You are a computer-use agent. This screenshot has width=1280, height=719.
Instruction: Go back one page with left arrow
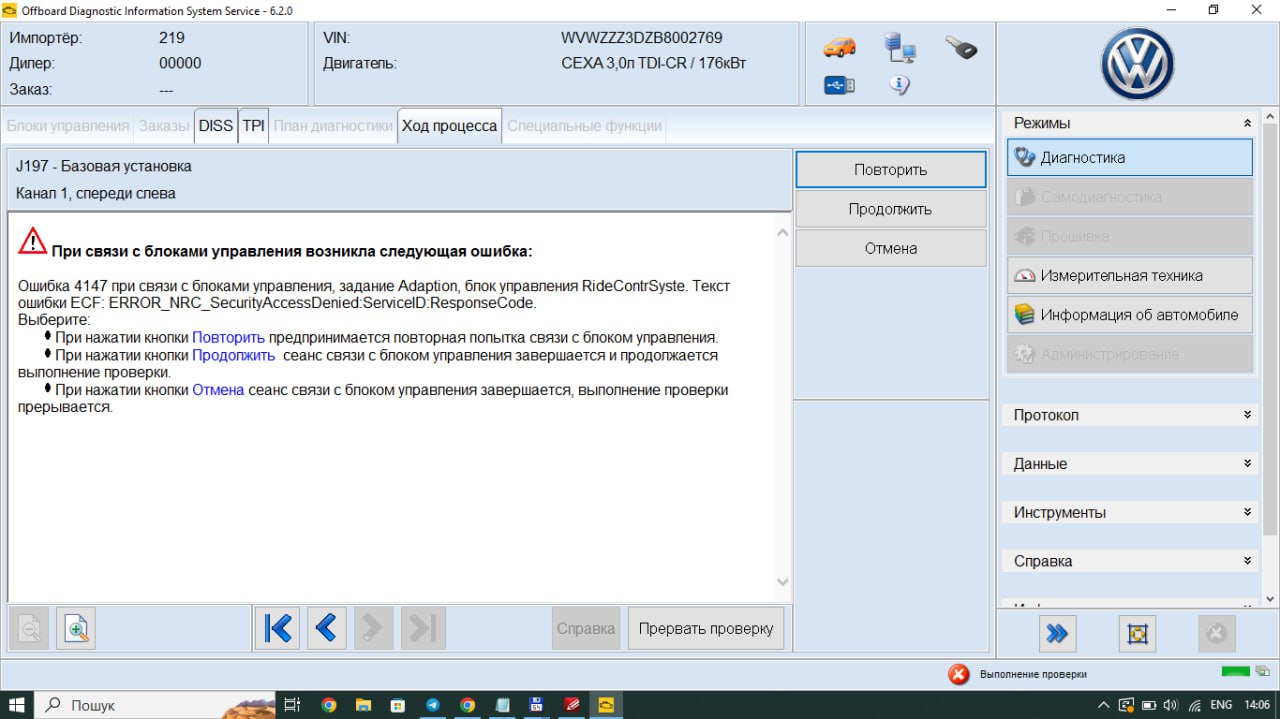pyautogui.click(x=325, y=628)
